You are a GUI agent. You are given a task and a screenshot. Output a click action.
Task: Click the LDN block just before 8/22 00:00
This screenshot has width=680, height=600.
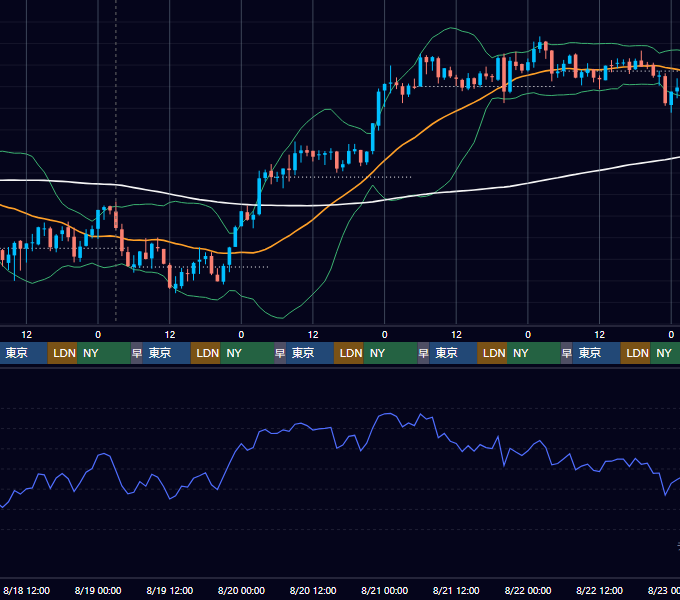pyautogui.click(x=492, y=353)
